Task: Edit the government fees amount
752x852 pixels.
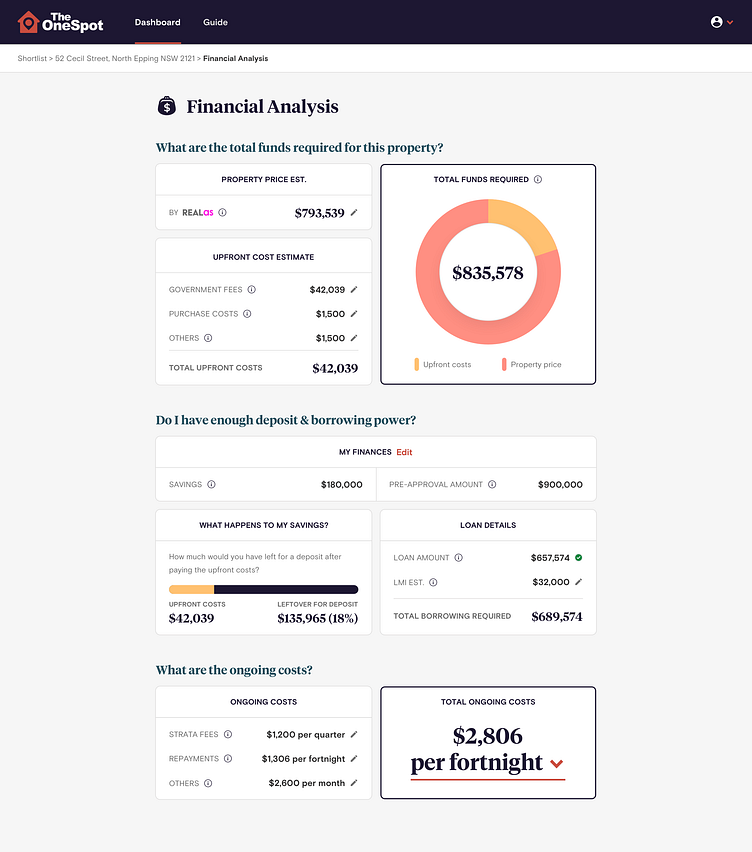Action: pos(354,290)
